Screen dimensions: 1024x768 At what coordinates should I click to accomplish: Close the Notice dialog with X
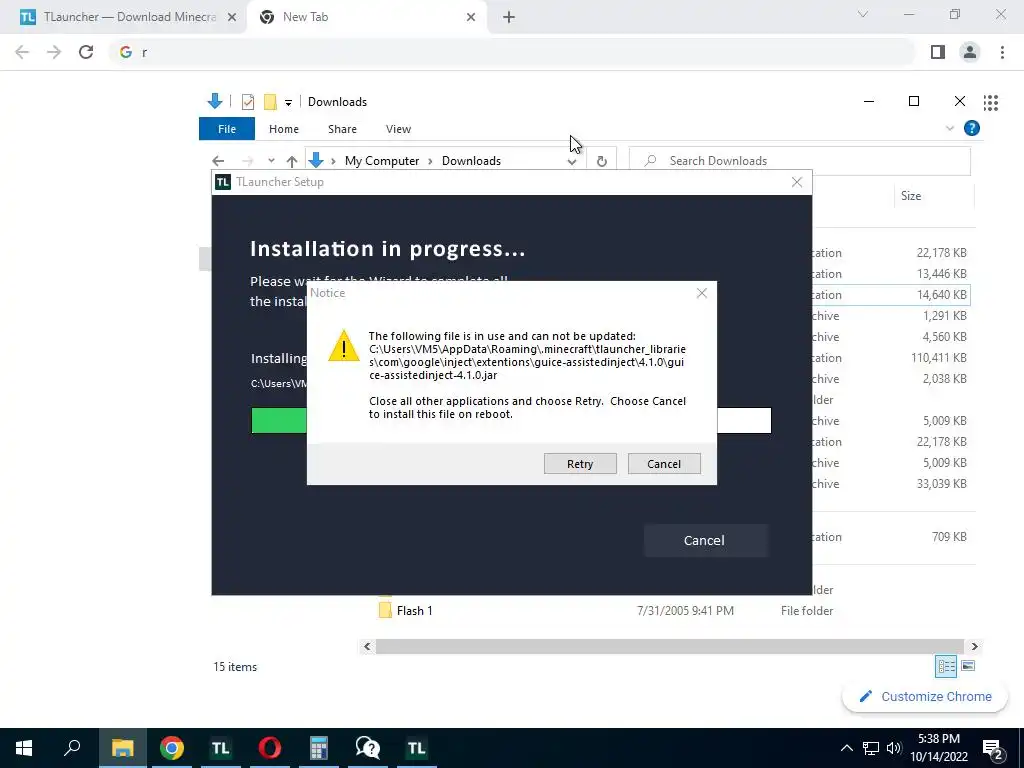coord(702,293)
